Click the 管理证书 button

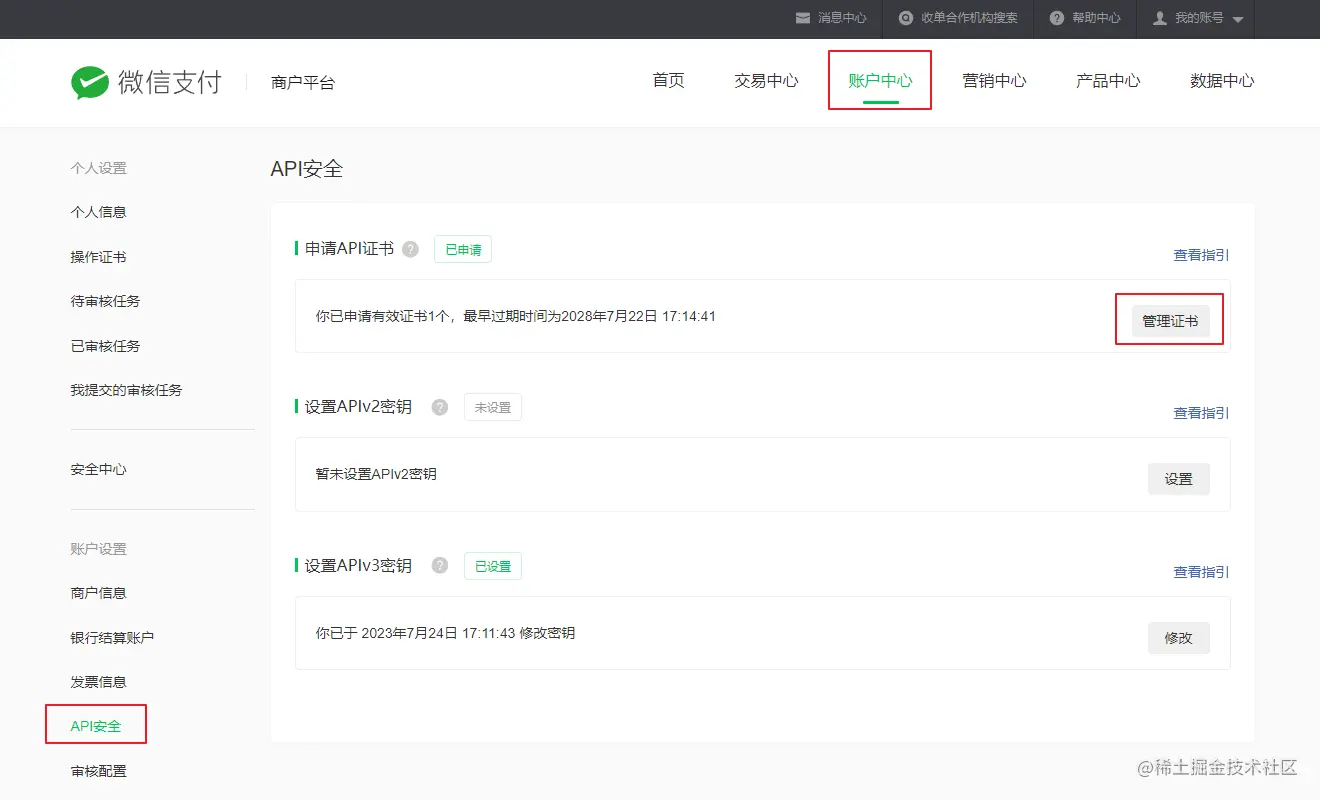click(1170, 321)
